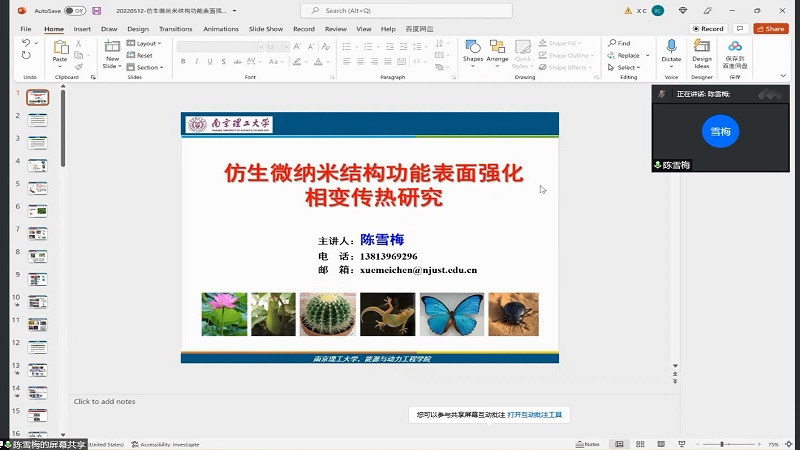This screenshot has width=800, height=450.
Task: Click the Record button near Share
Action: [x=709, y=29]
